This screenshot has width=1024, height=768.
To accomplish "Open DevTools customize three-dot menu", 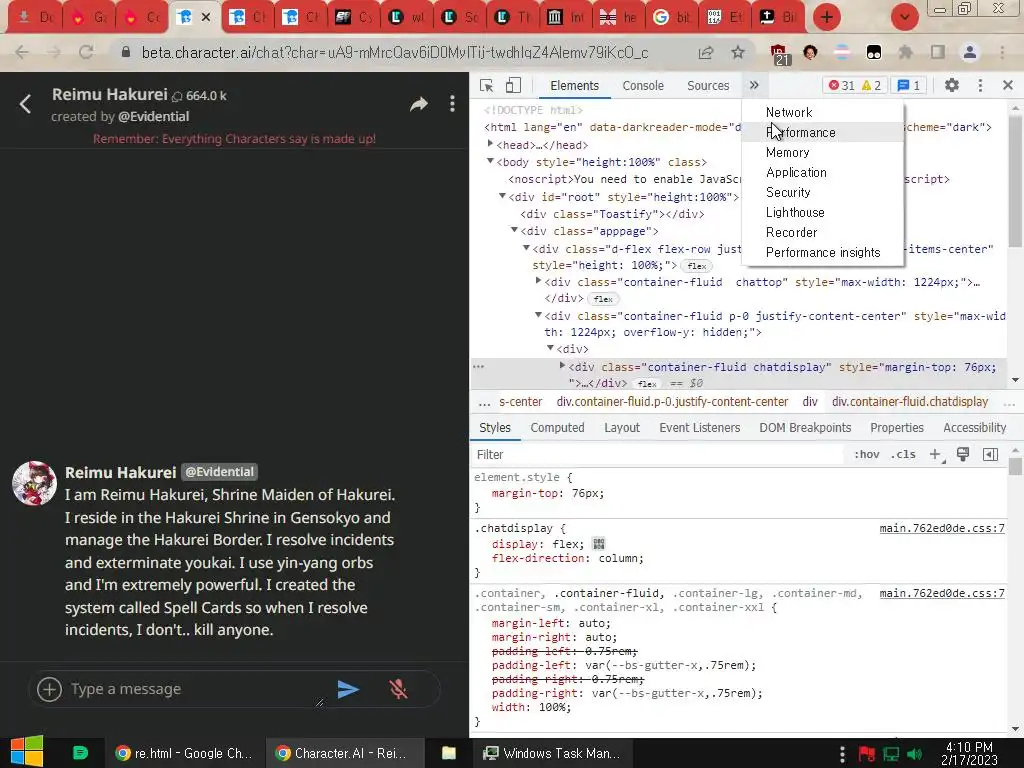I will coord(980,85).
